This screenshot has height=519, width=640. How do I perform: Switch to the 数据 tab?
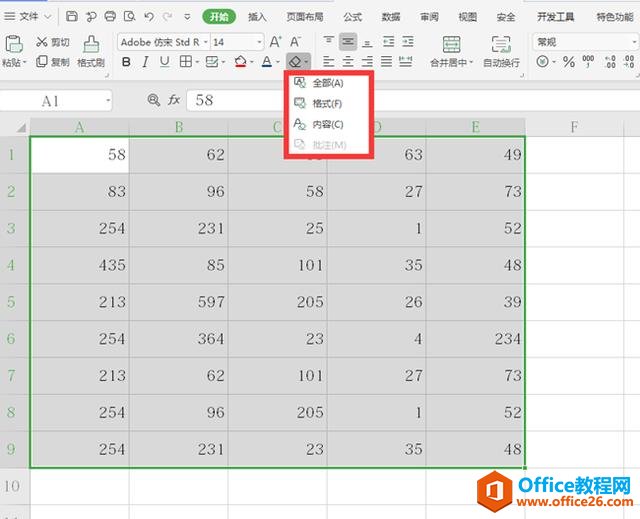pyautogui.click(x=391, y=17)
